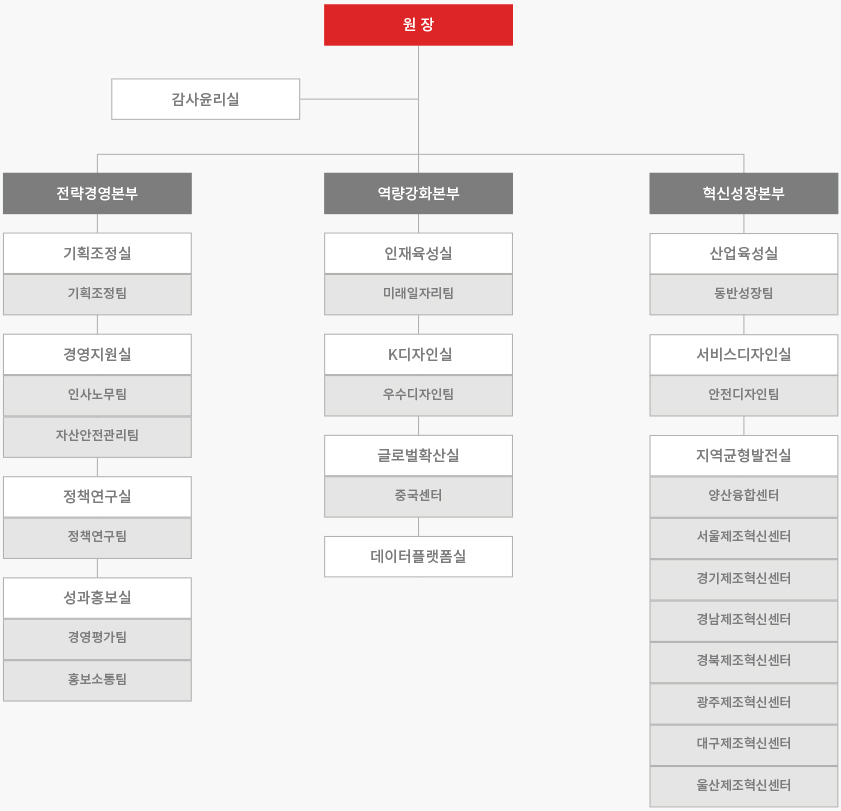Click the 경영평가팀 team box
The height and width of the screenshot is (811, 841).
pos(97,639)
